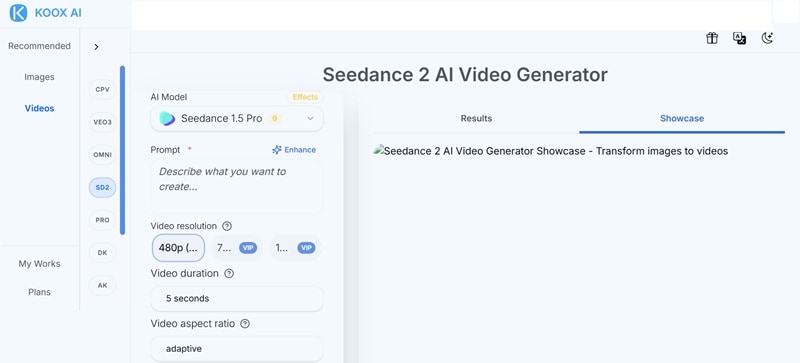Open the Videos section
The width and height of the screenshot is (800, 363).
point(39,108)
